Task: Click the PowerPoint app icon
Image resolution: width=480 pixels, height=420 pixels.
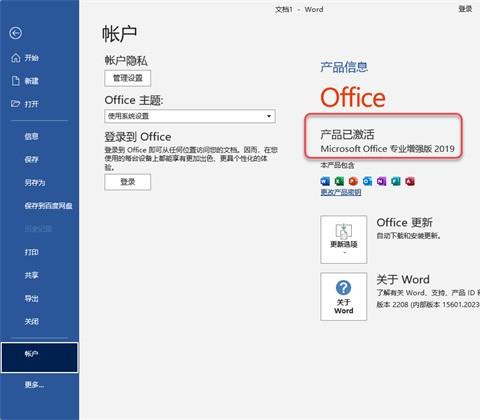Action: click(353, 181)
